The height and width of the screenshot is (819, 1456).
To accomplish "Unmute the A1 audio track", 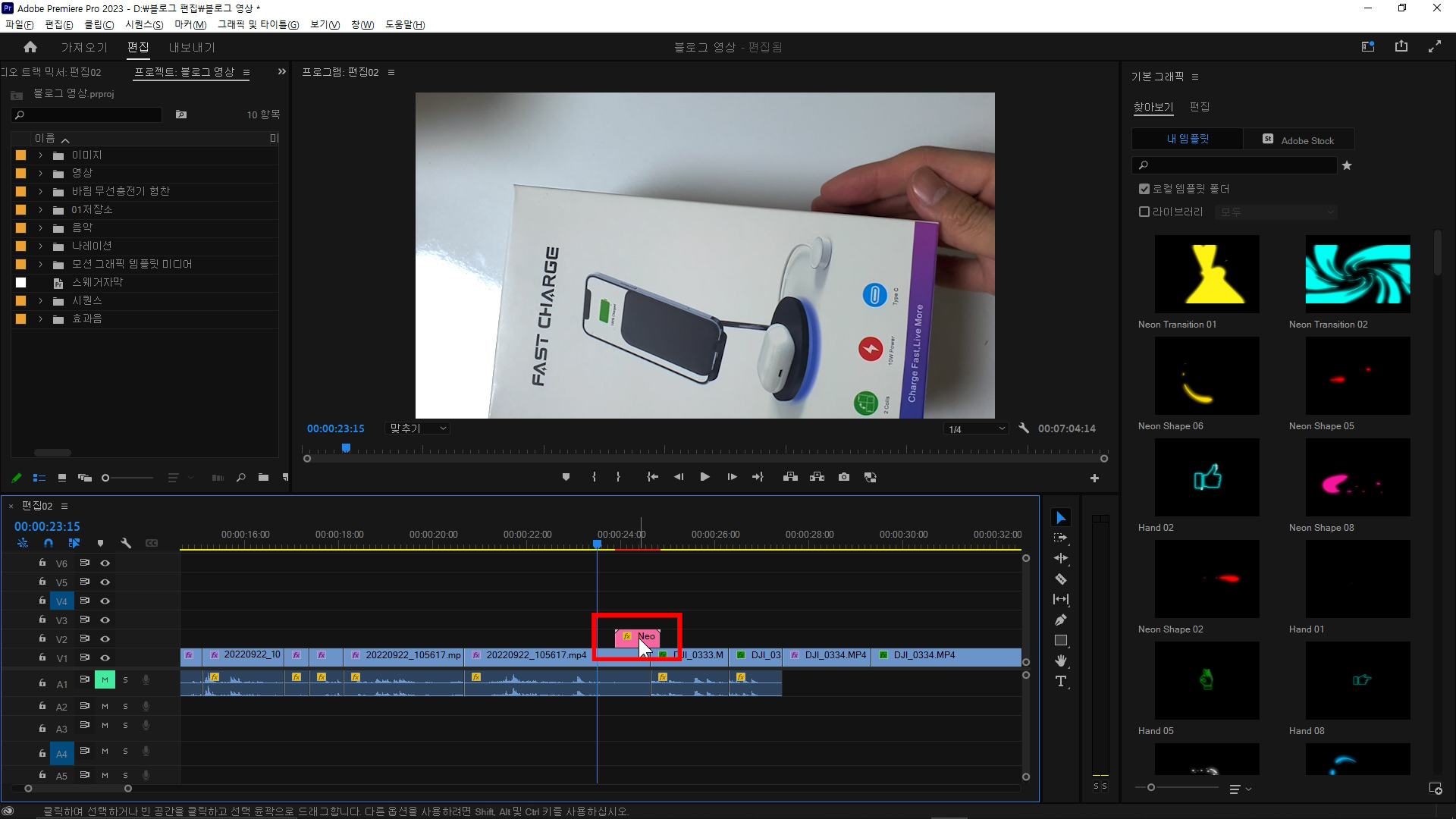I will coord(105,680).
